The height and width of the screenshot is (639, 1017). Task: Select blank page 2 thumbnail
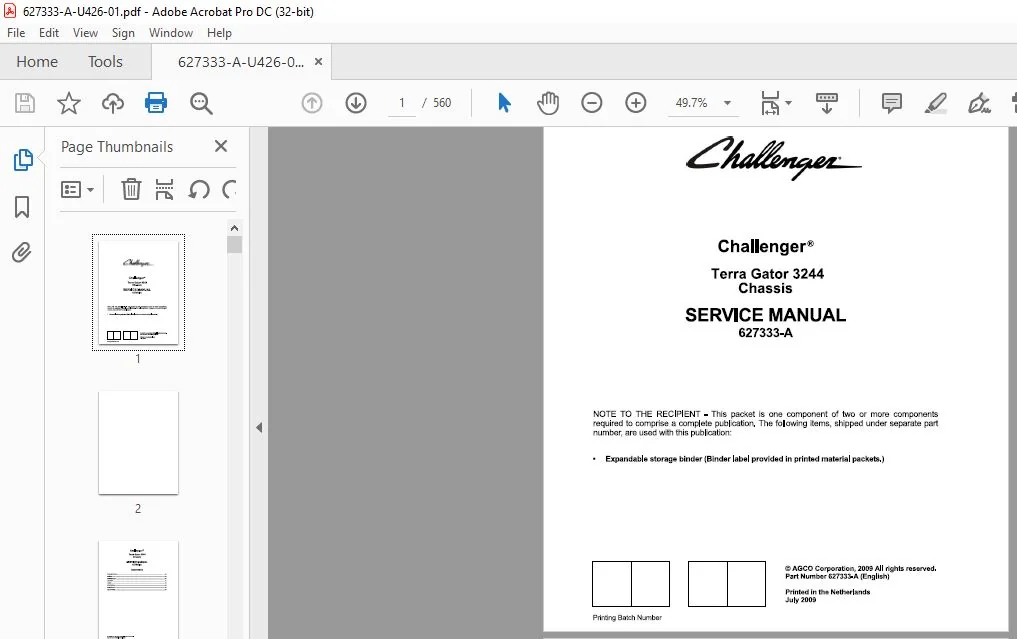coord(138,443)
